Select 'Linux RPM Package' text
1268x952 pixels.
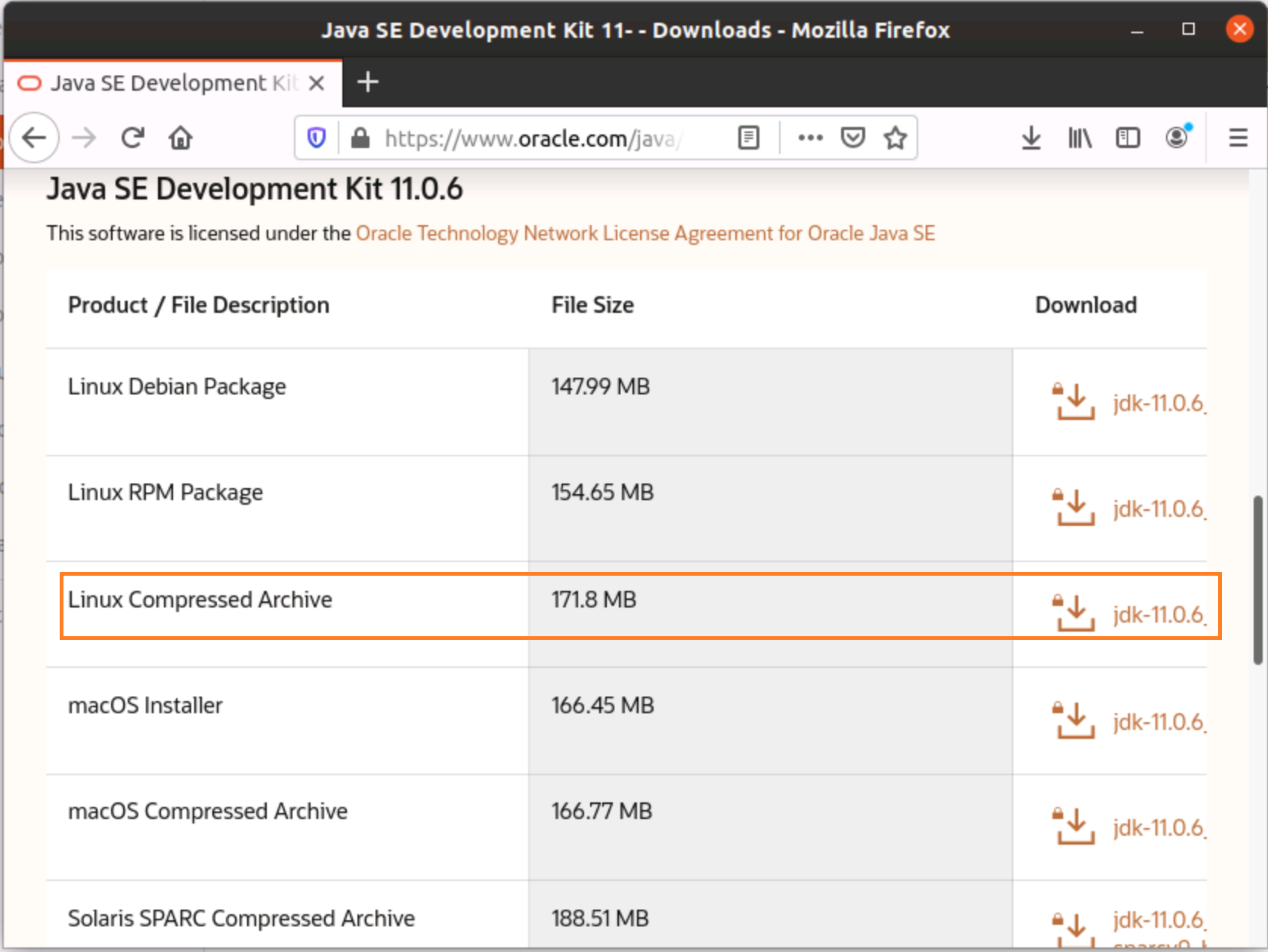point(165,492)
